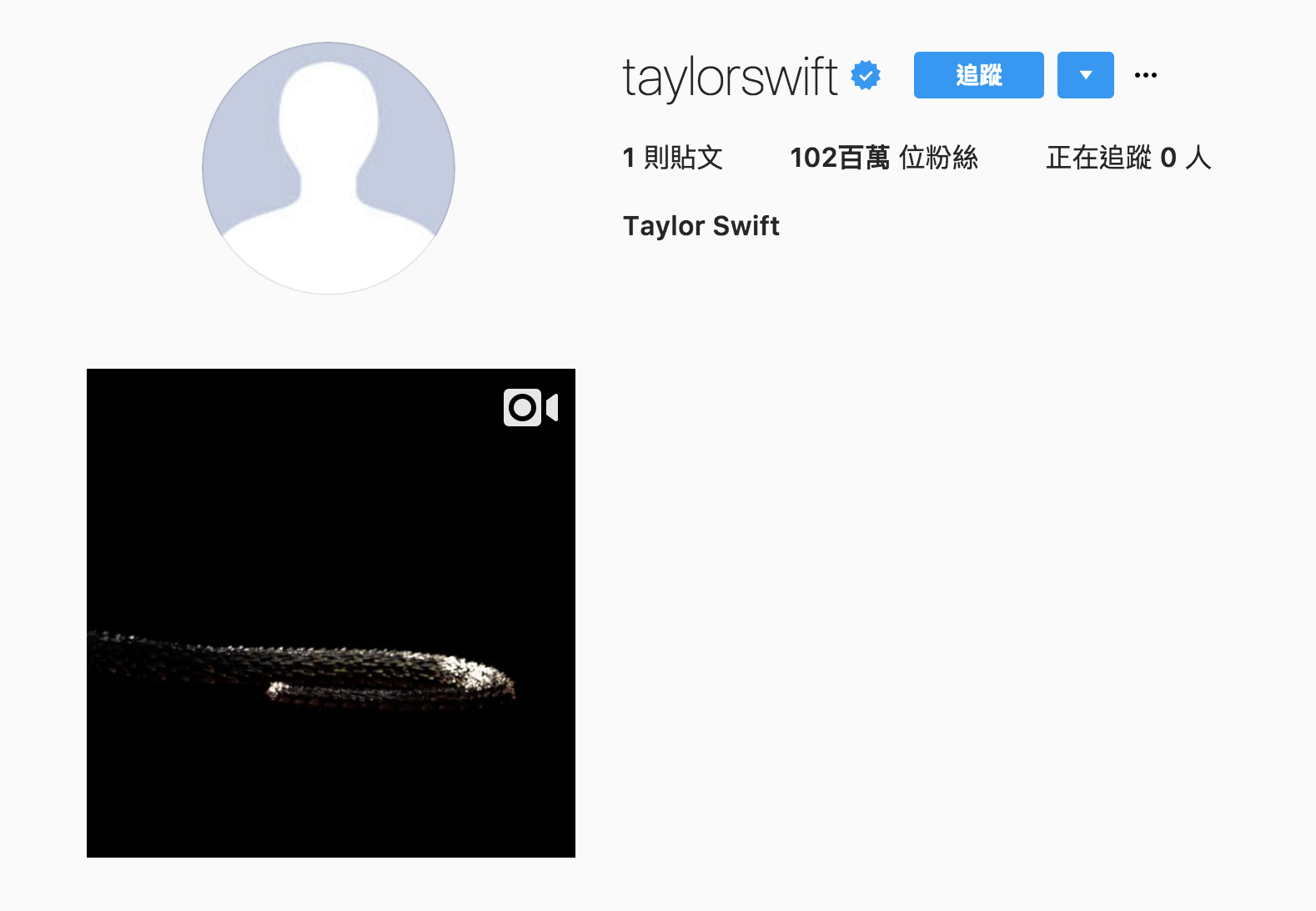Click the 位粉絲 followers label
This screenshot has width=1316, height=911.
pyautogui.click(x=939, y=158)
